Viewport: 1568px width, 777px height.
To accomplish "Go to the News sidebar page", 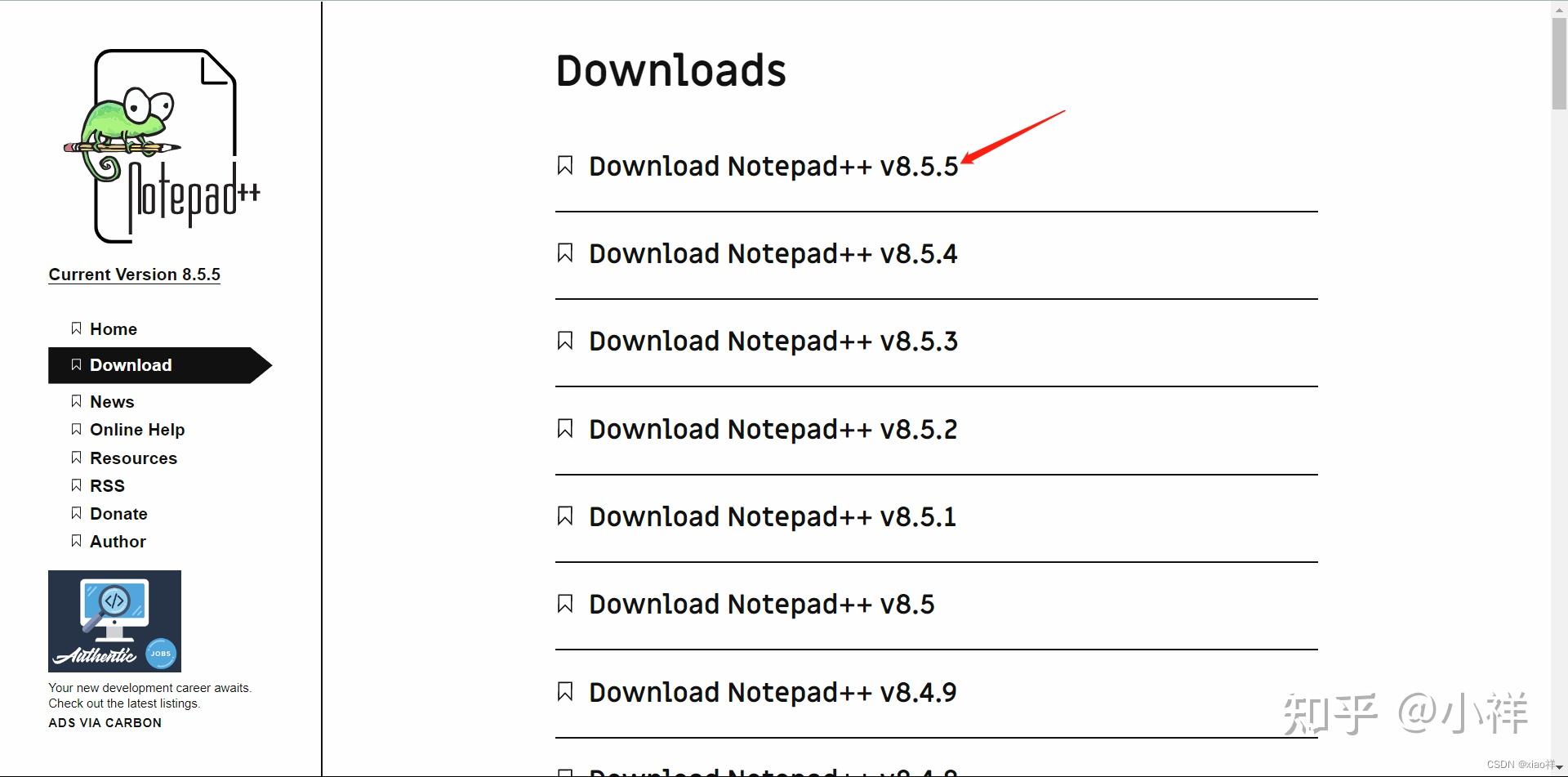I will 112,402.
